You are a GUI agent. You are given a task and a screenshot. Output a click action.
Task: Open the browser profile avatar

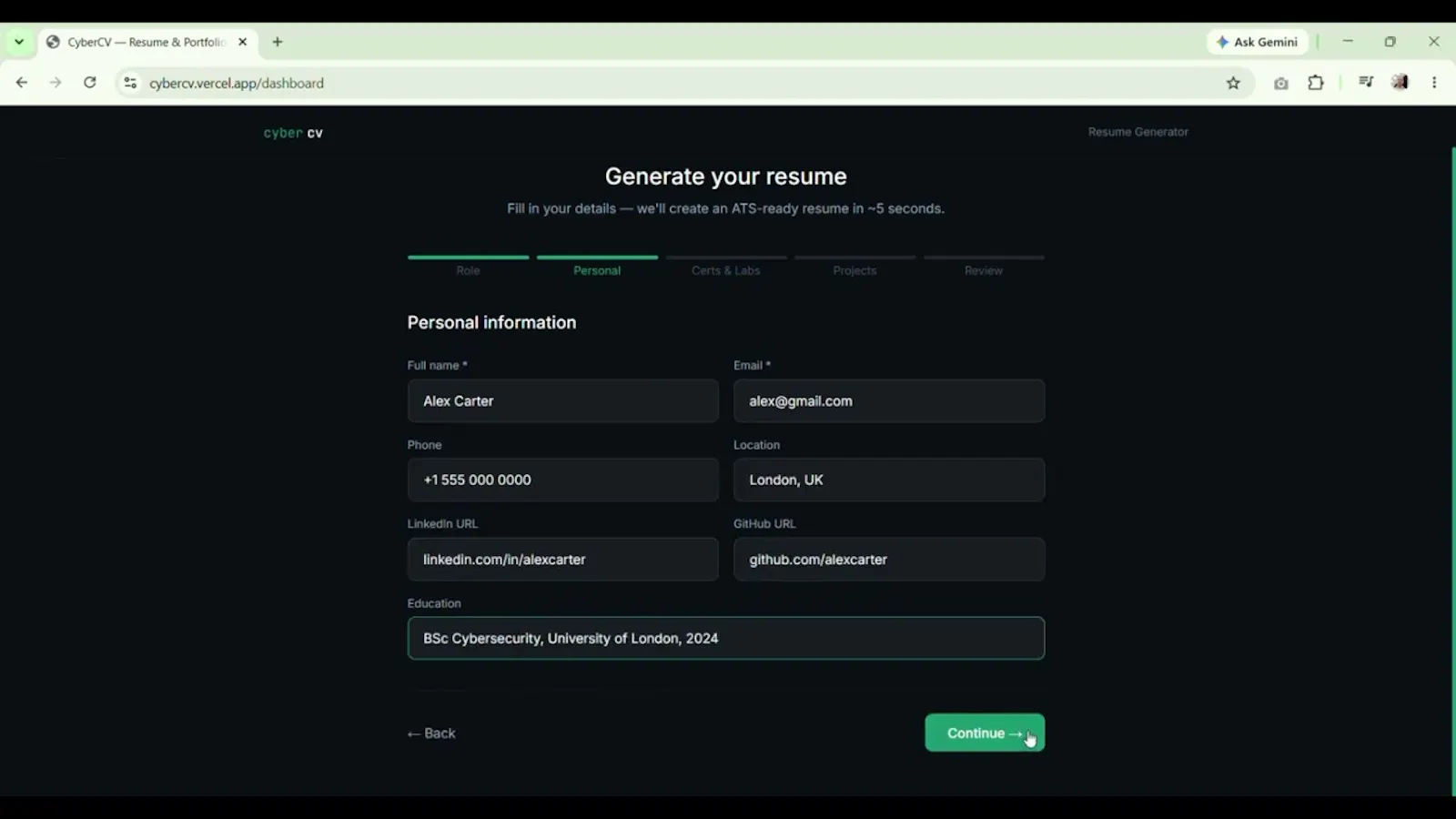click(x=1400, y=83)
